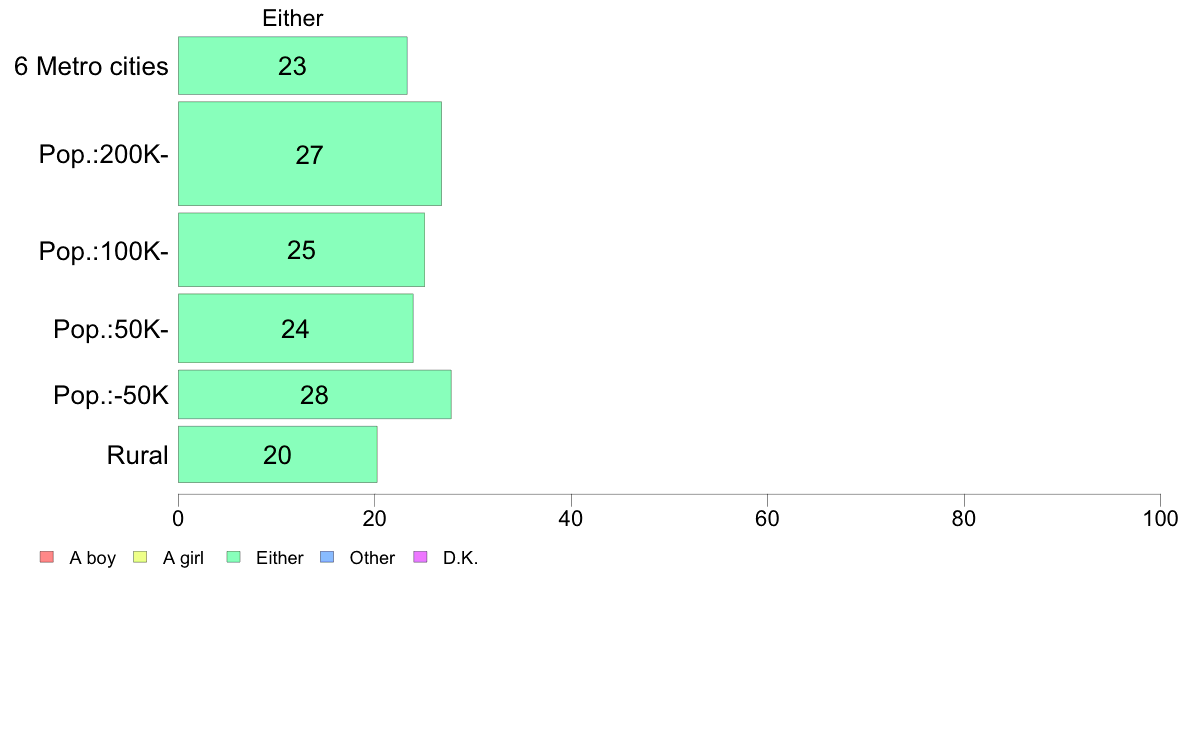Click the 6 Metro cities bar

(292, 66)
